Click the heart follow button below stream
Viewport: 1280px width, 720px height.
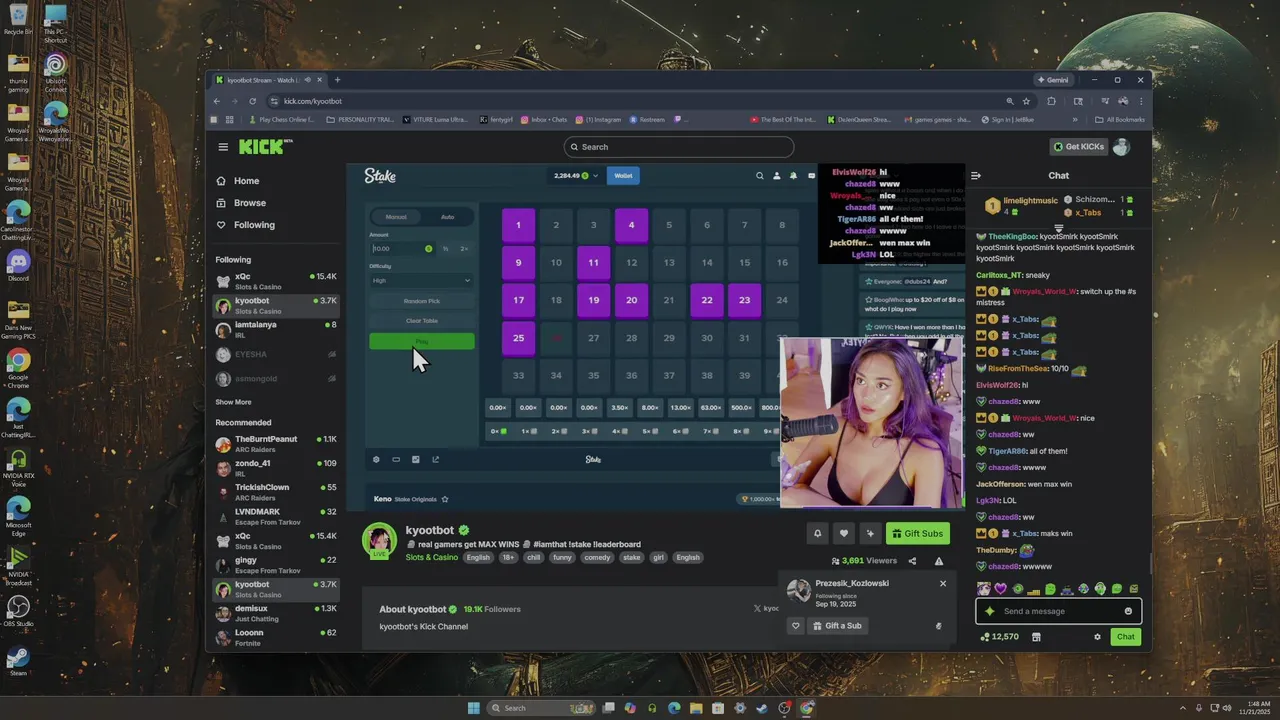[843, 533]
